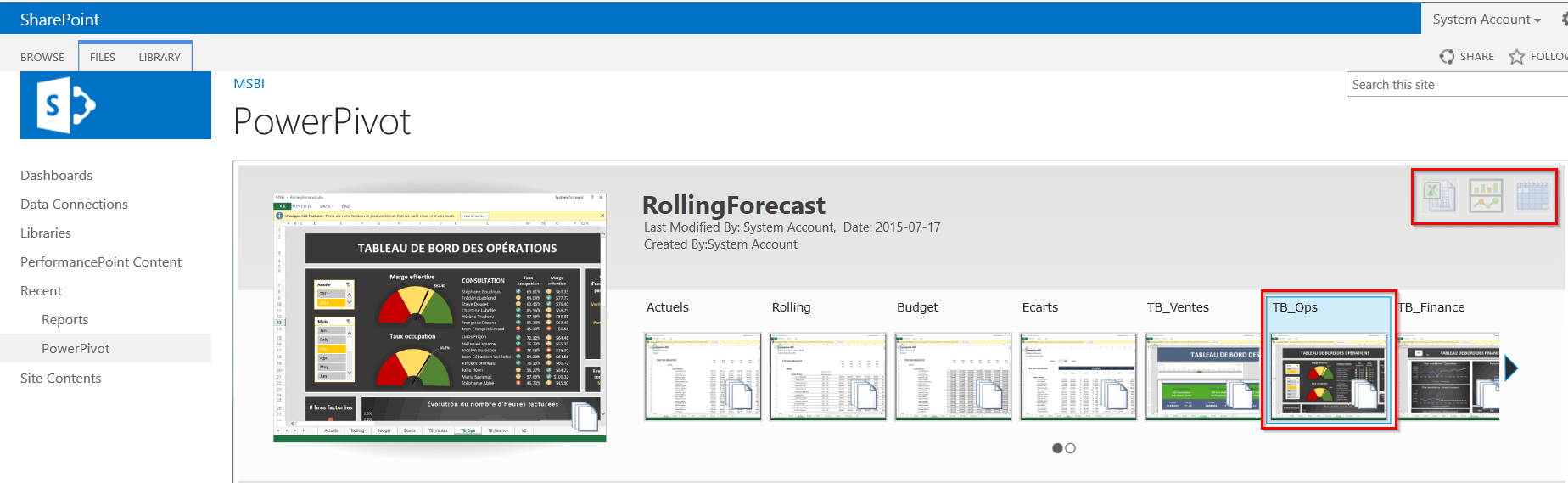Switch to the Files ribbon tab
Screen dimensions: 1568x483
pos(103,58)
